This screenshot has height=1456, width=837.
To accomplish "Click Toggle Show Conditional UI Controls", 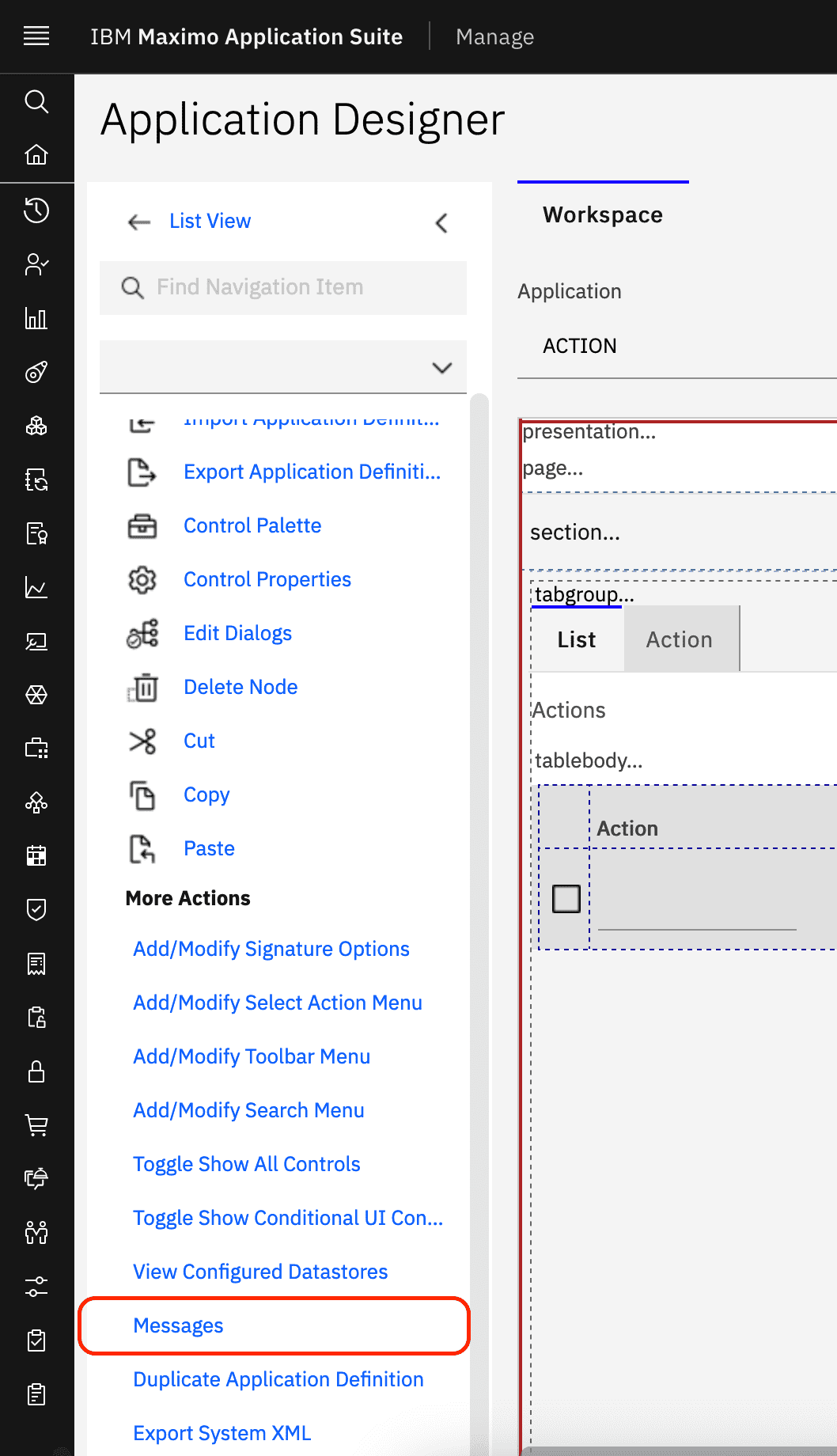I will pos(288,1218).
